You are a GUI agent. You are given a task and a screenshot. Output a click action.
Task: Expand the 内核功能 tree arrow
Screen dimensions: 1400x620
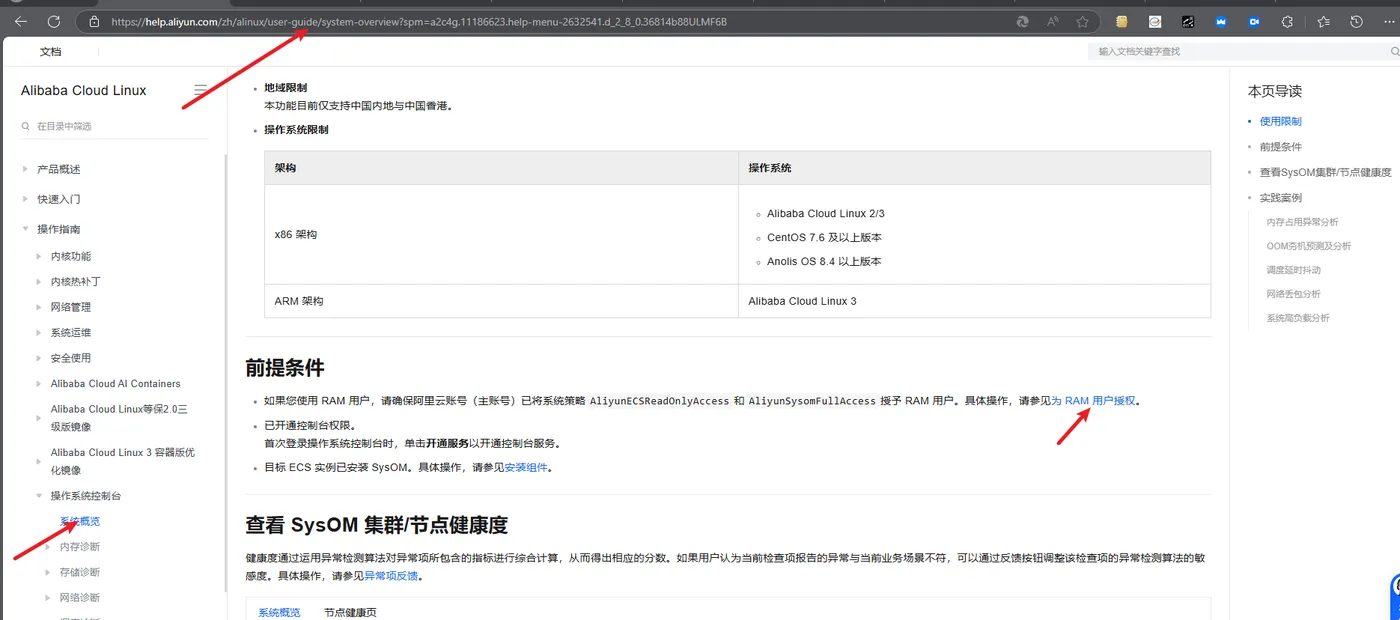point(40,257)
